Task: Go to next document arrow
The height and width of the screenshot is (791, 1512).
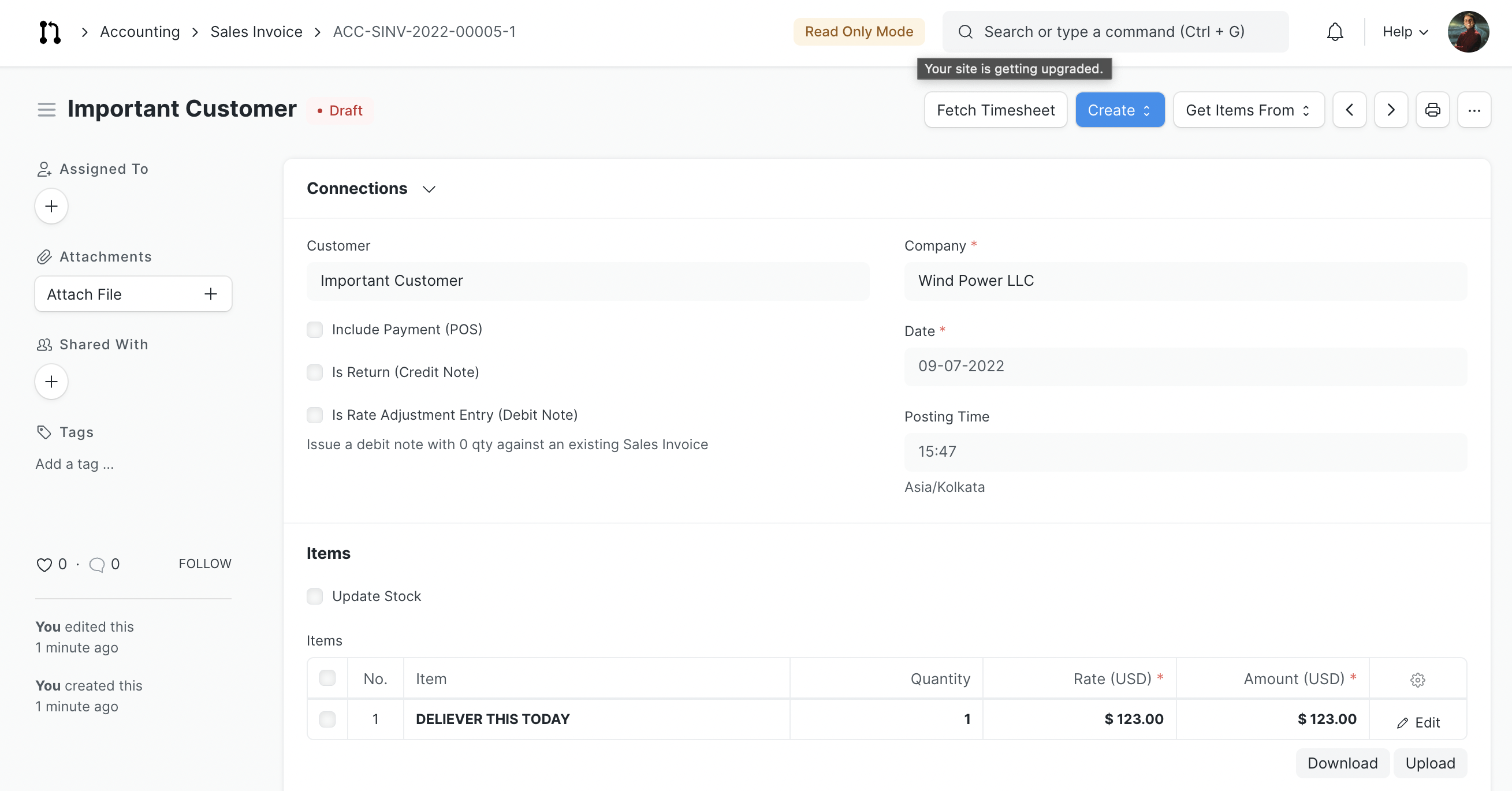Action: 1391,110
